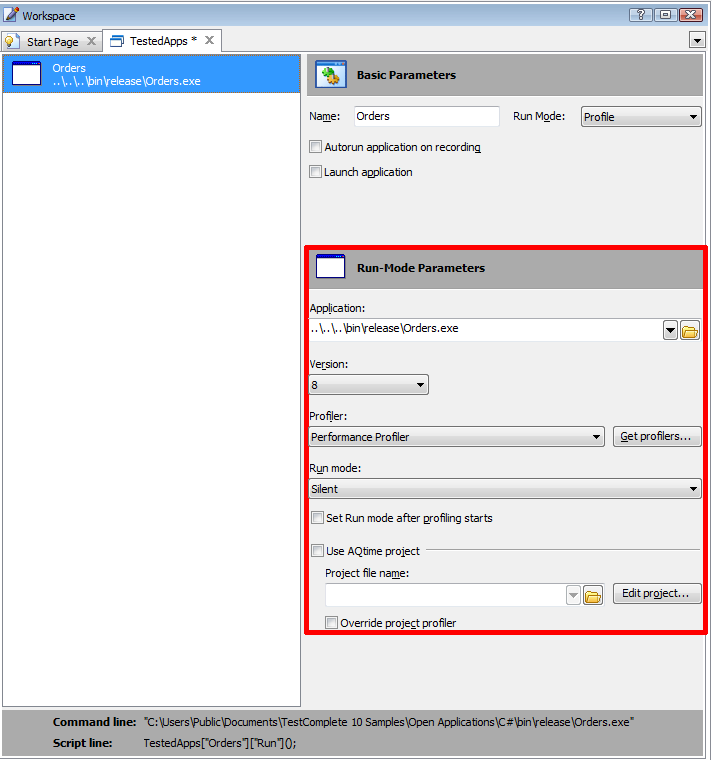Open the Run Mode Profile dropdown
The height and width of the screenshot is (760, 712).
(641, 117)
